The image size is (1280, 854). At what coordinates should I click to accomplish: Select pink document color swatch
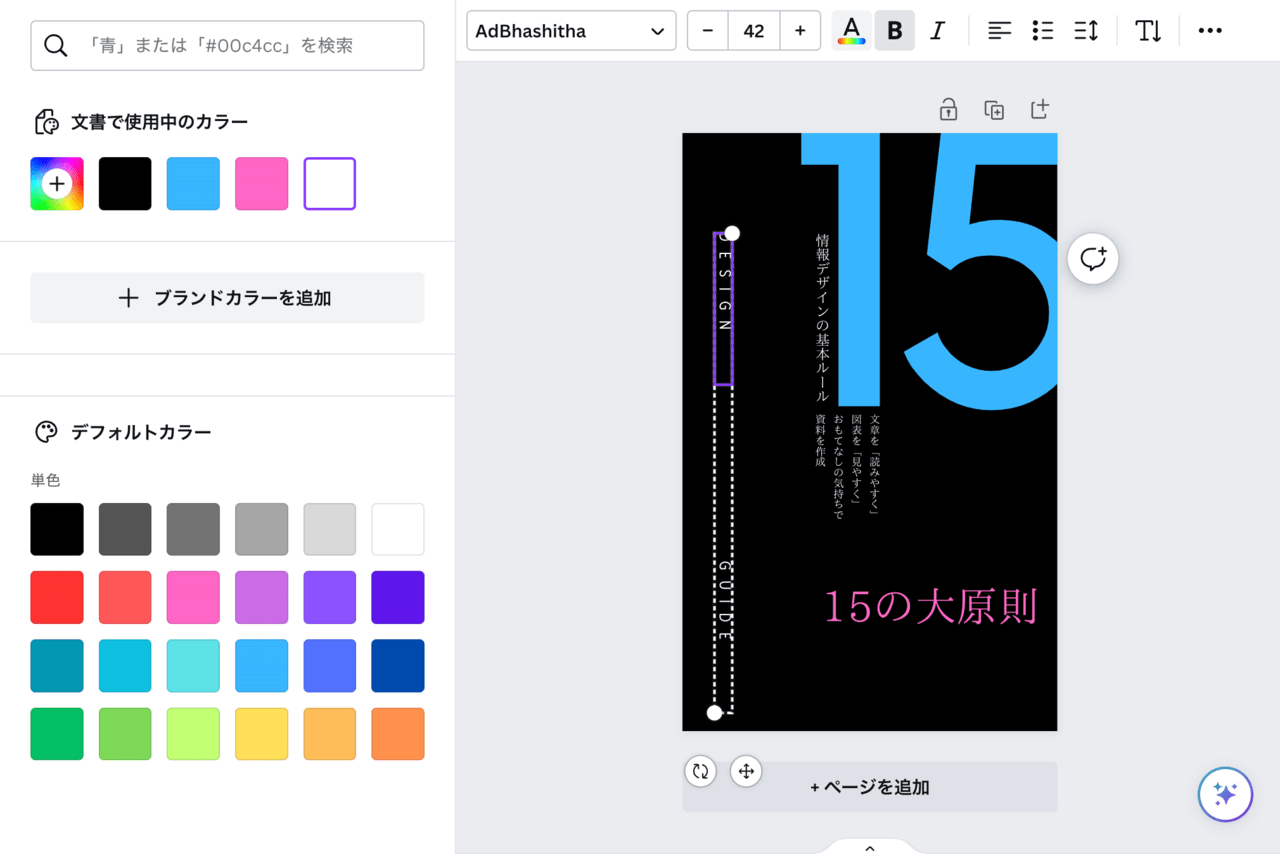coord(261,184)
